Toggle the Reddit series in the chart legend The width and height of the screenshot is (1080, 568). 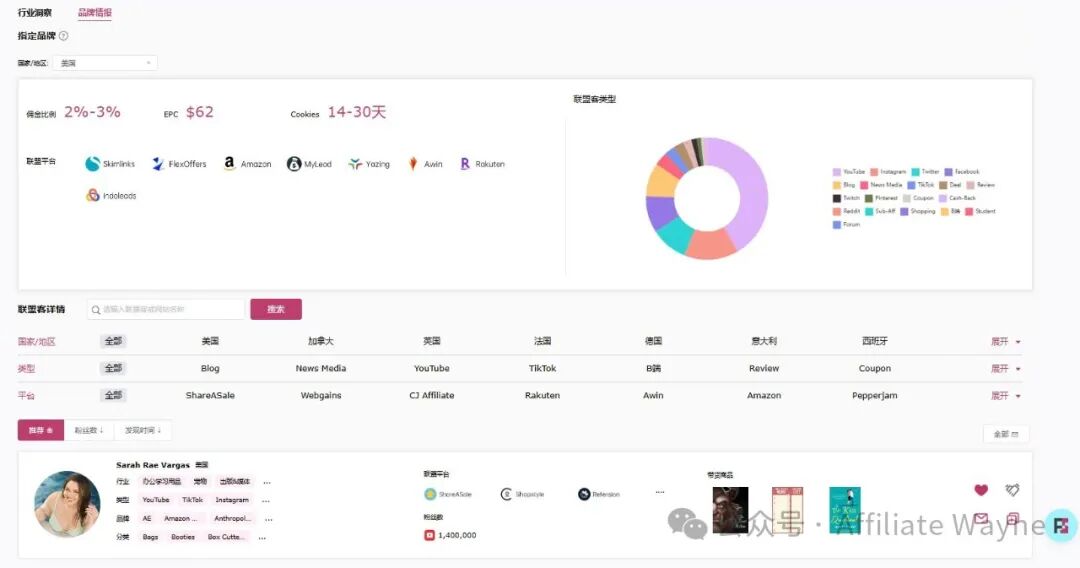point(847,211)
